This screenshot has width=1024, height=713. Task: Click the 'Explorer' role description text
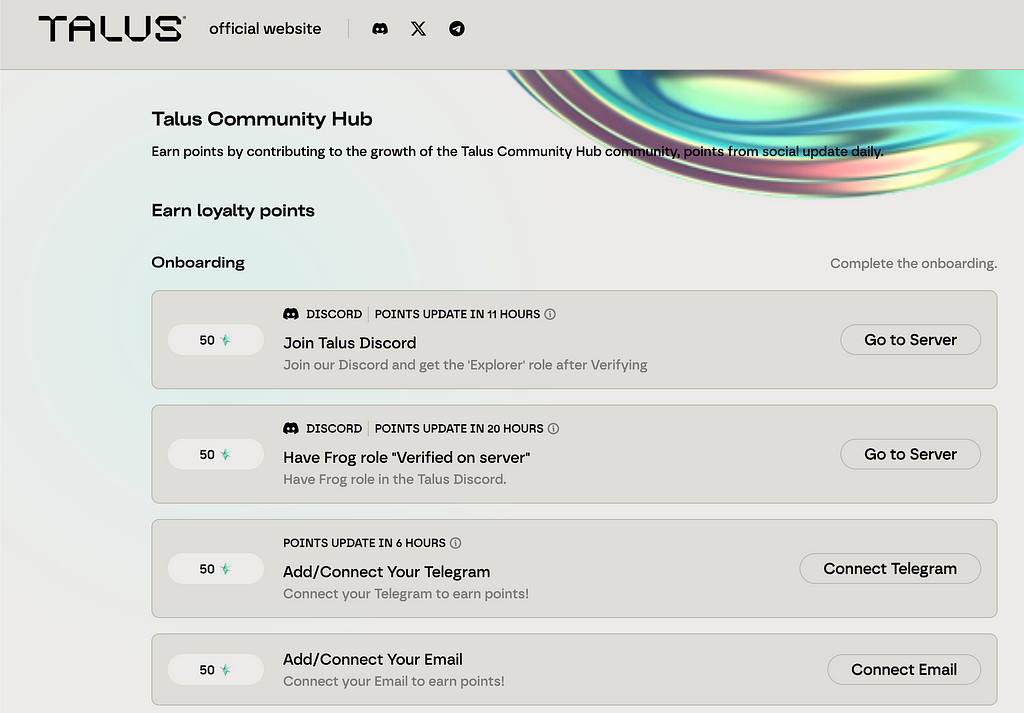click(465, 365)
